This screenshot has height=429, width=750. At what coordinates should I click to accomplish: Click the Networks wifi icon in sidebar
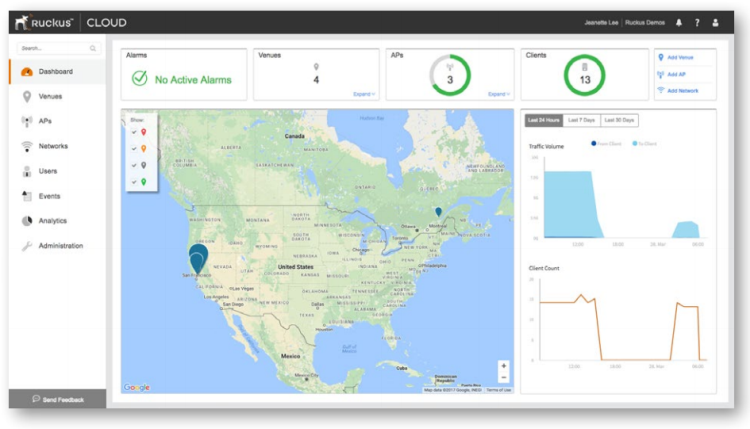pos(26,146)
